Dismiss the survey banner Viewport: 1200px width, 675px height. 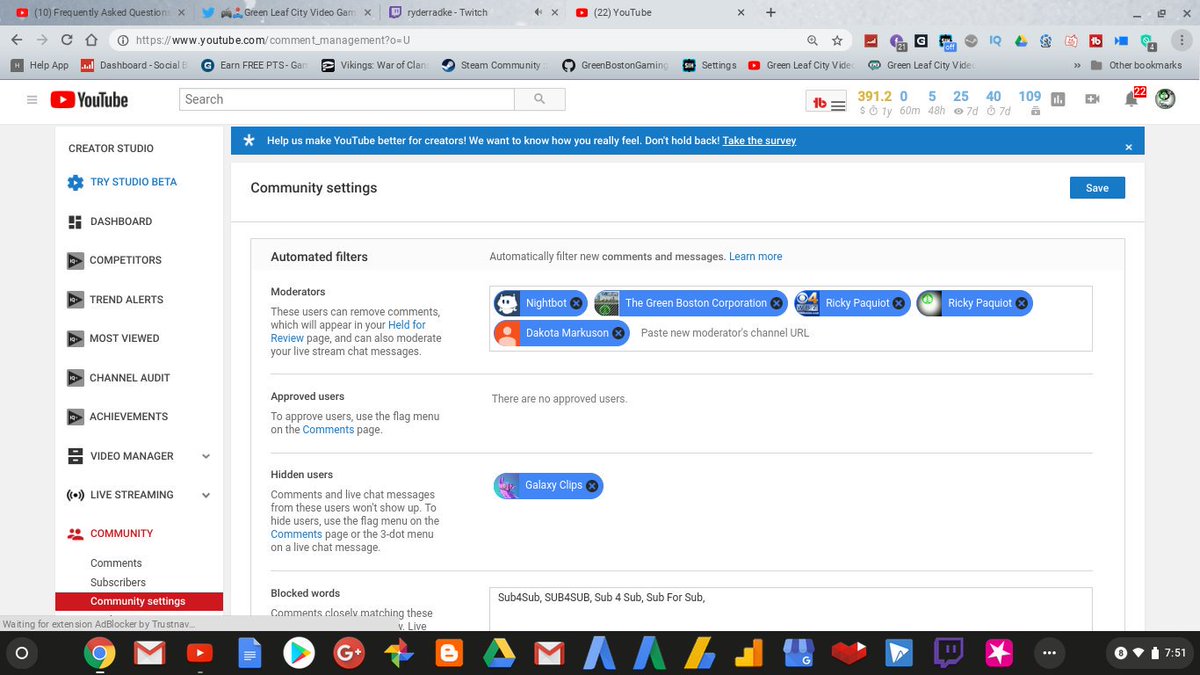click(x=1129, y=147)
